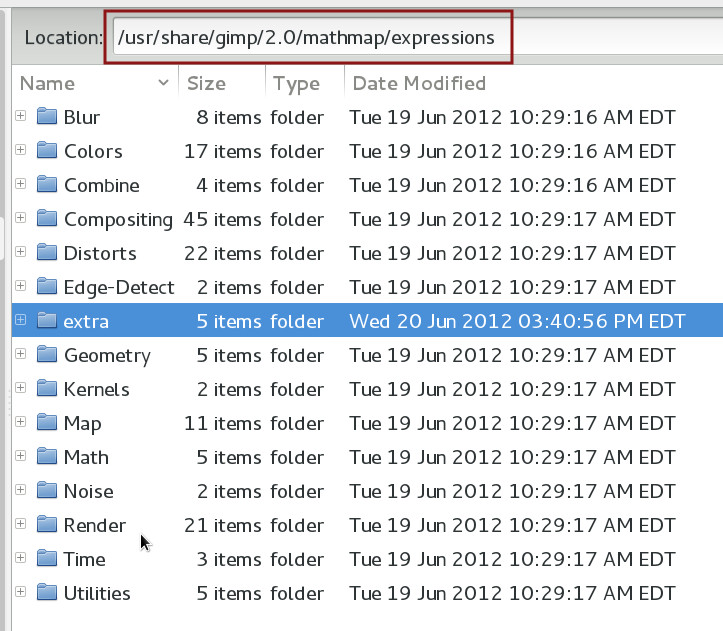Screen dimensions: 723x631
Task: Select the Compositing folder name
Action: coord(118,219)
